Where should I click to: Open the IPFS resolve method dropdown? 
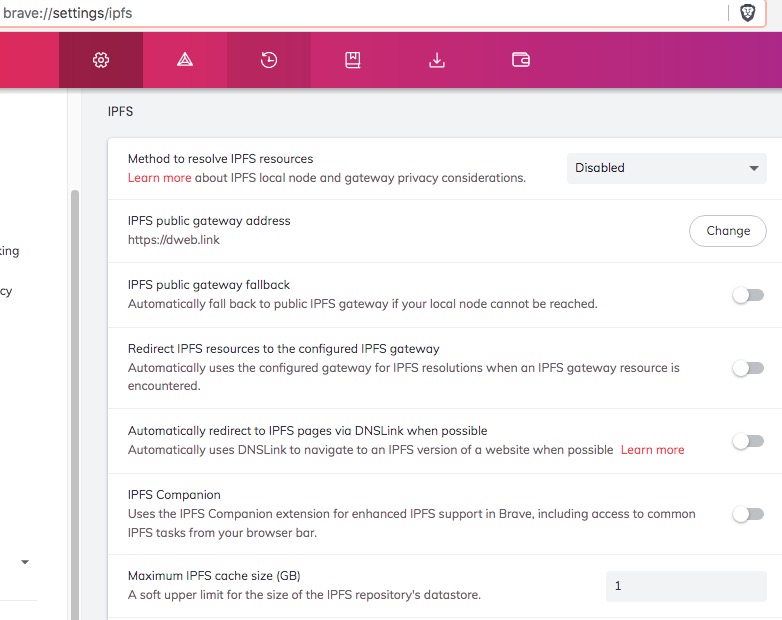tap(666, 168)
